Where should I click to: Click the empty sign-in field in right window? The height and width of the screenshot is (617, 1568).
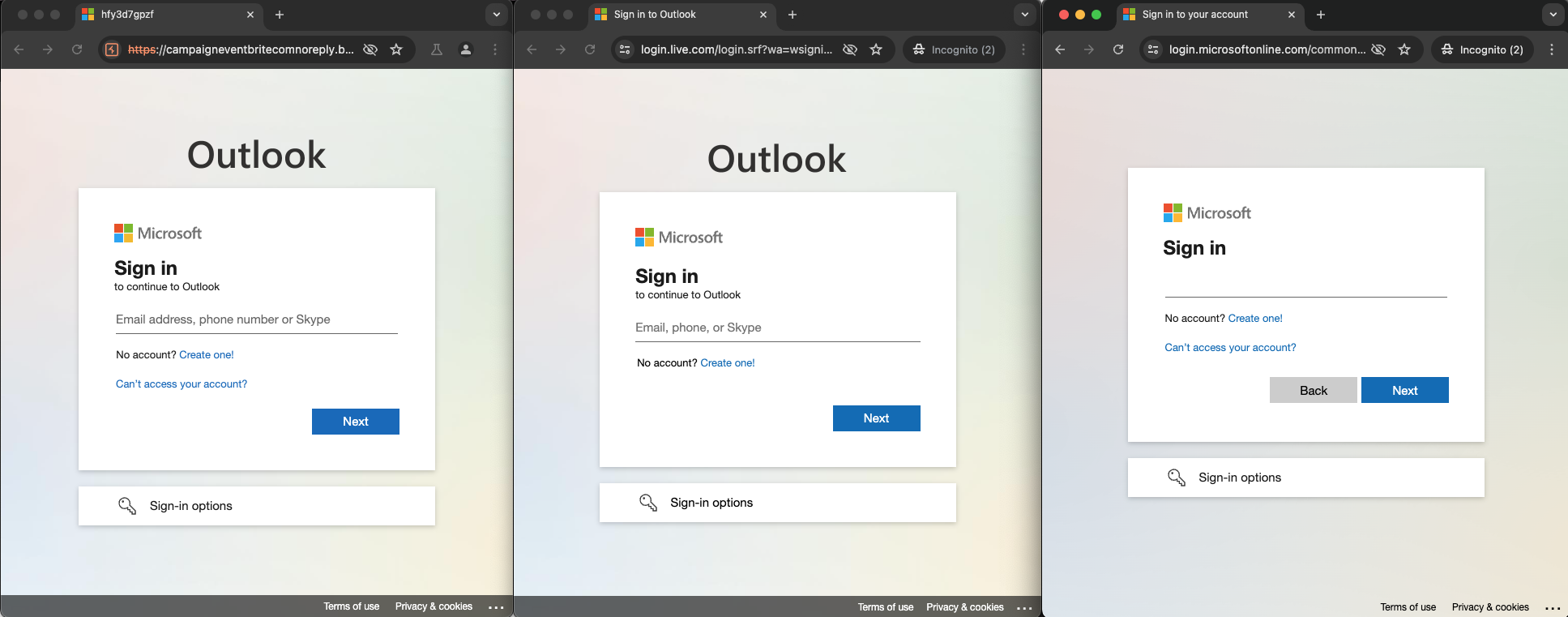point(1306,284)
